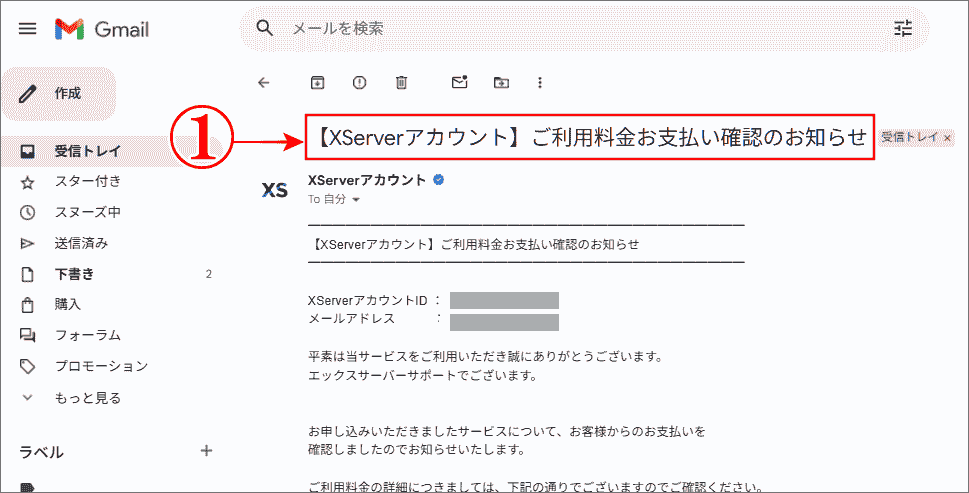Delete email with trash icon
969x493 pixels.
pyautogui.click(x=402, y=82)
